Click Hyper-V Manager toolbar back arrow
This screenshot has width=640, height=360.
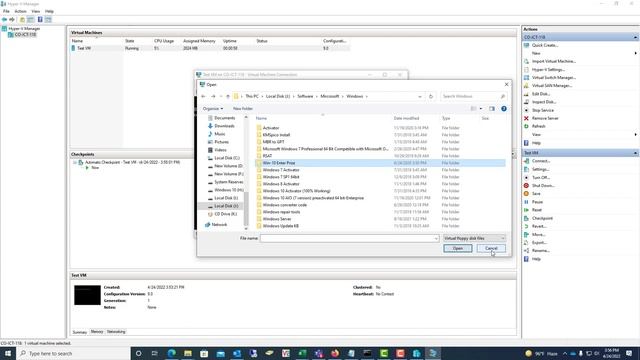pyautogui.click(x=4, y=20)
